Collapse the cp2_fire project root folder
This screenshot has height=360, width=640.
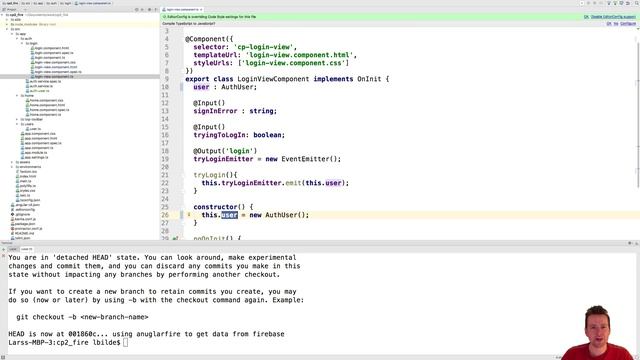click(x=3, y=15)
